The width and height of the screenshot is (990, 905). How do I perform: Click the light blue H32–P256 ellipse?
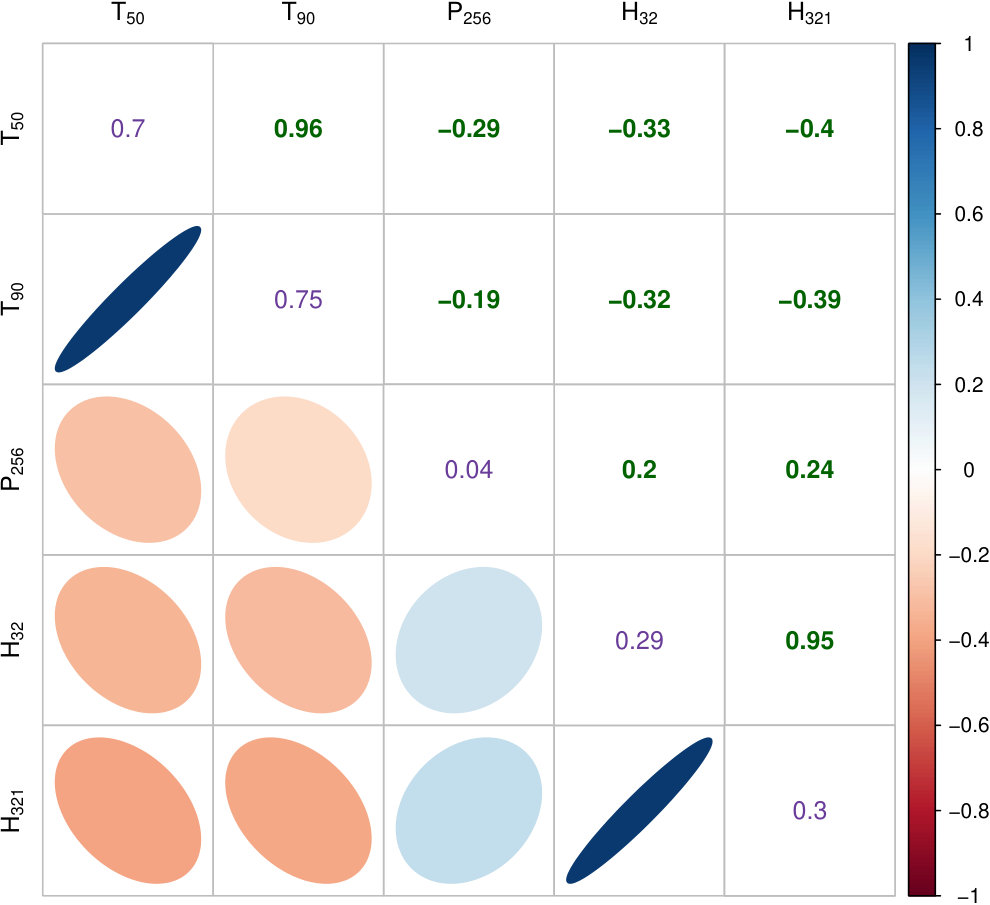pos(468,640)
